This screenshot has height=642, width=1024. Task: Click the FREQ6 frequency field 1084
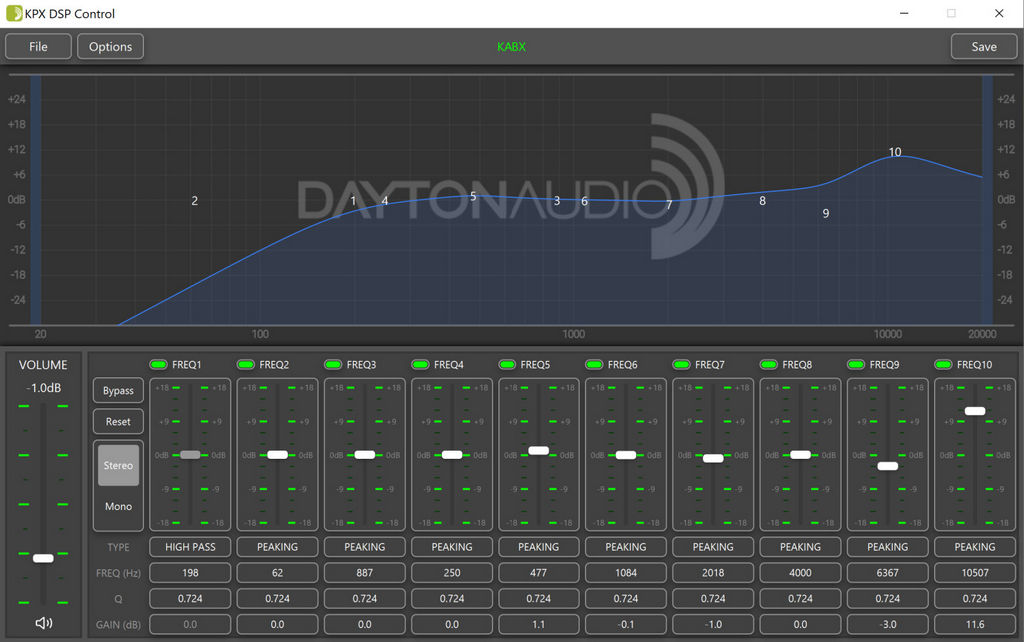(626, 573)
